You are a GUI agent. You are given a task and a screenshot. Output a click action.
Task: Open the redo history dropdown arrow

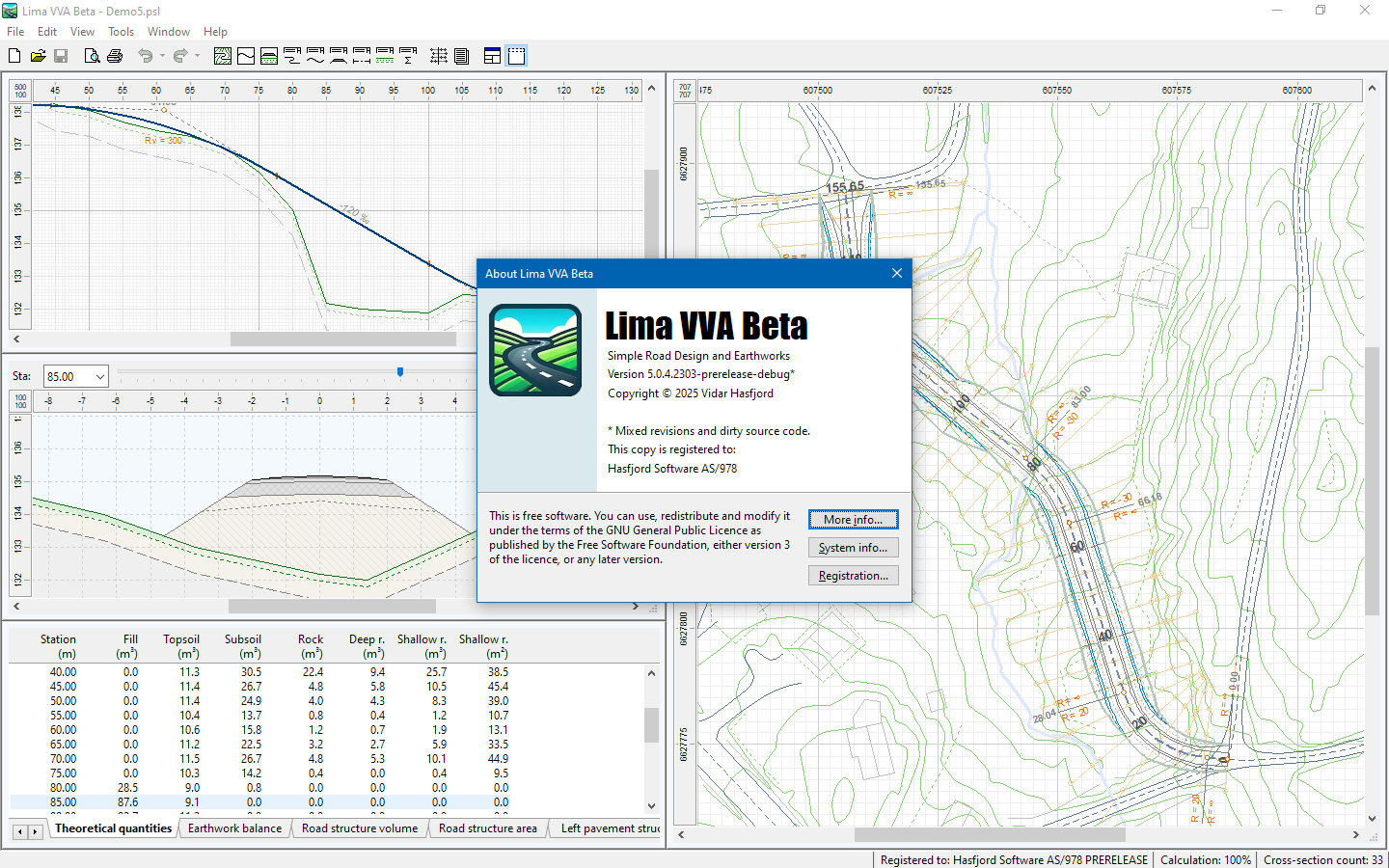pos(197,56)
